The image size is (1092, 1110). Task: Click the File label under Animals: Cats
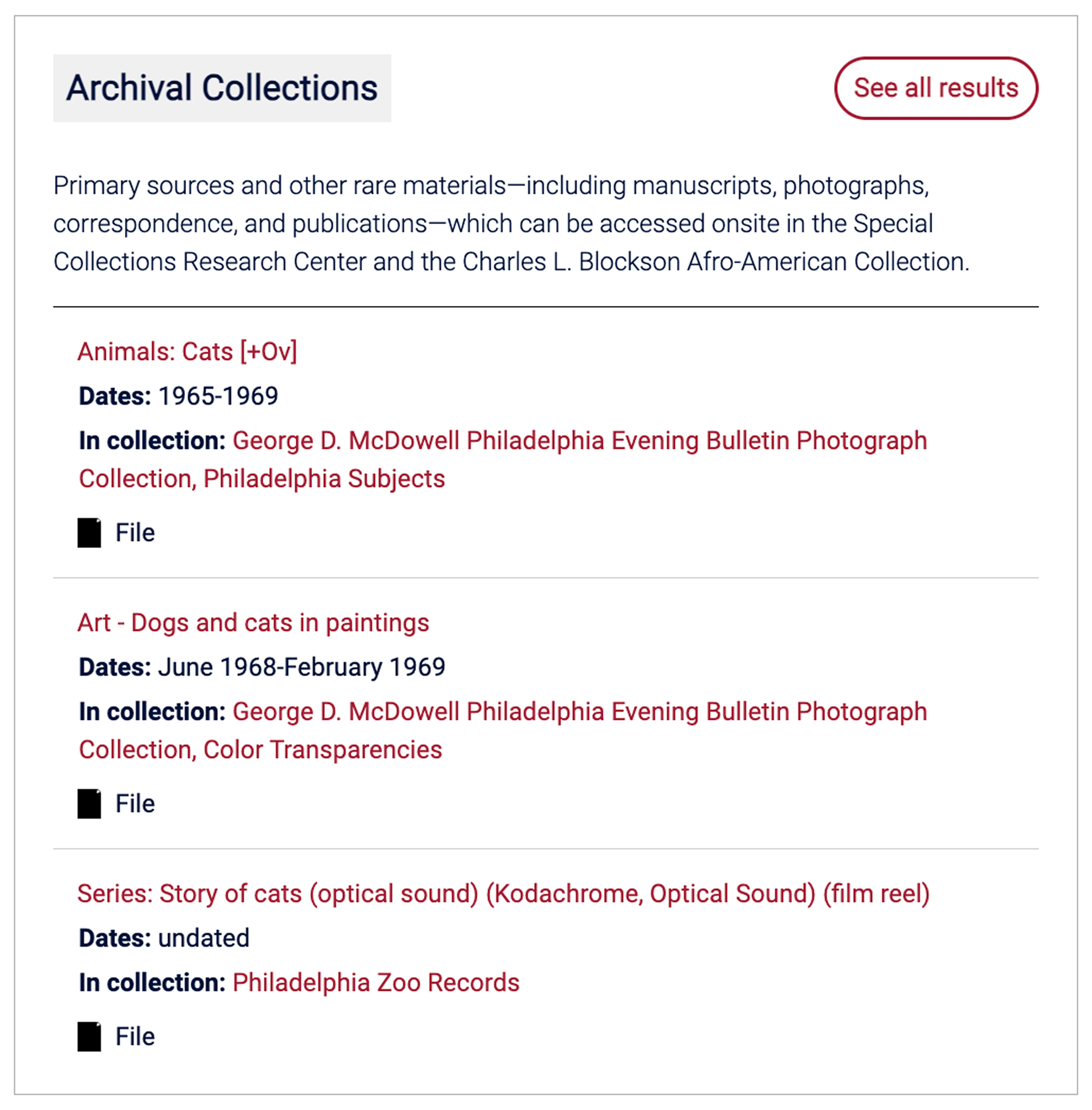pyautogui.click(x=135, y=533)
